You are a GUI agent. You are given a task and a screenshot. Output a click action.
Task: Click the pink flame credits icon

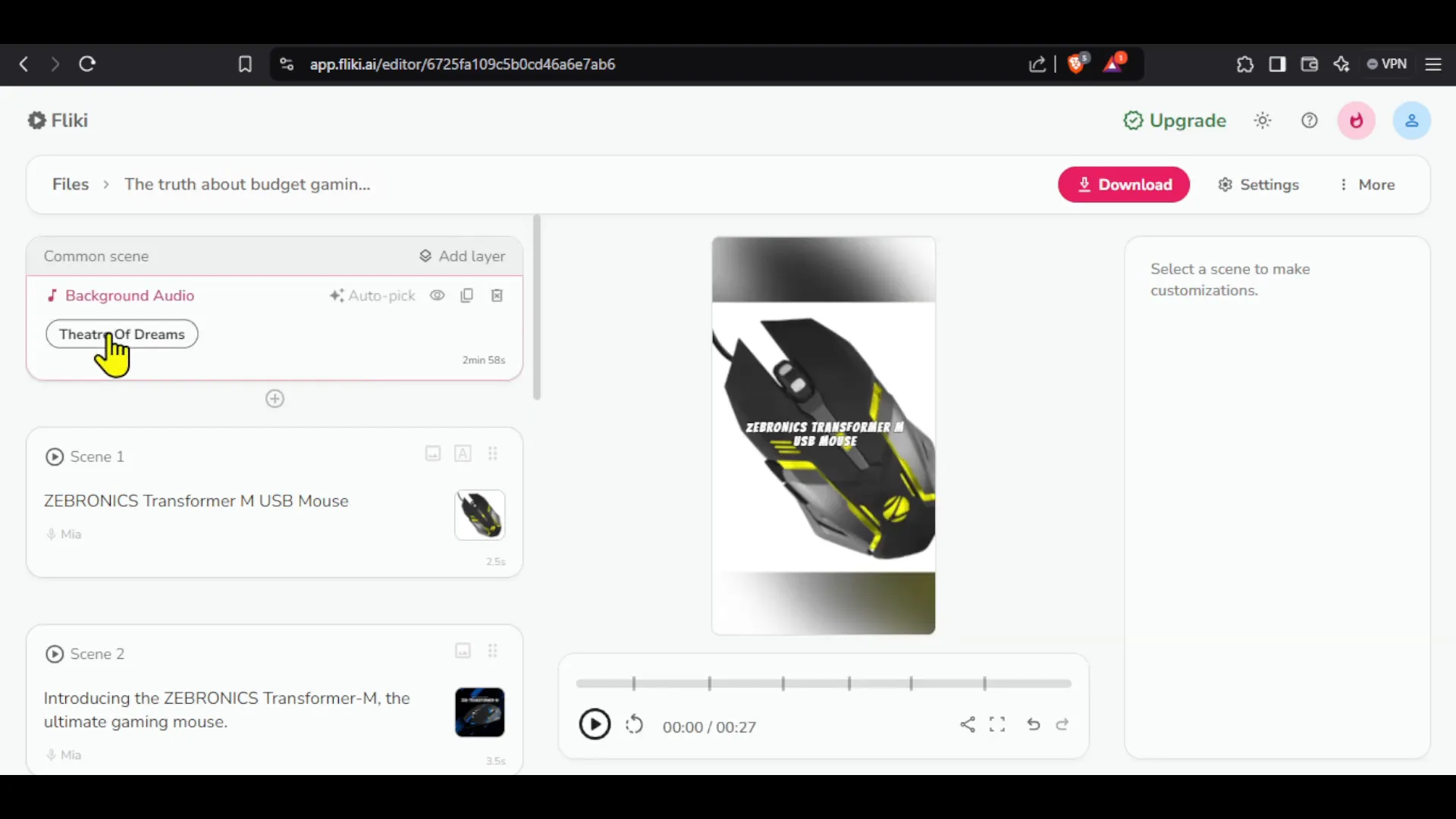1357,121
